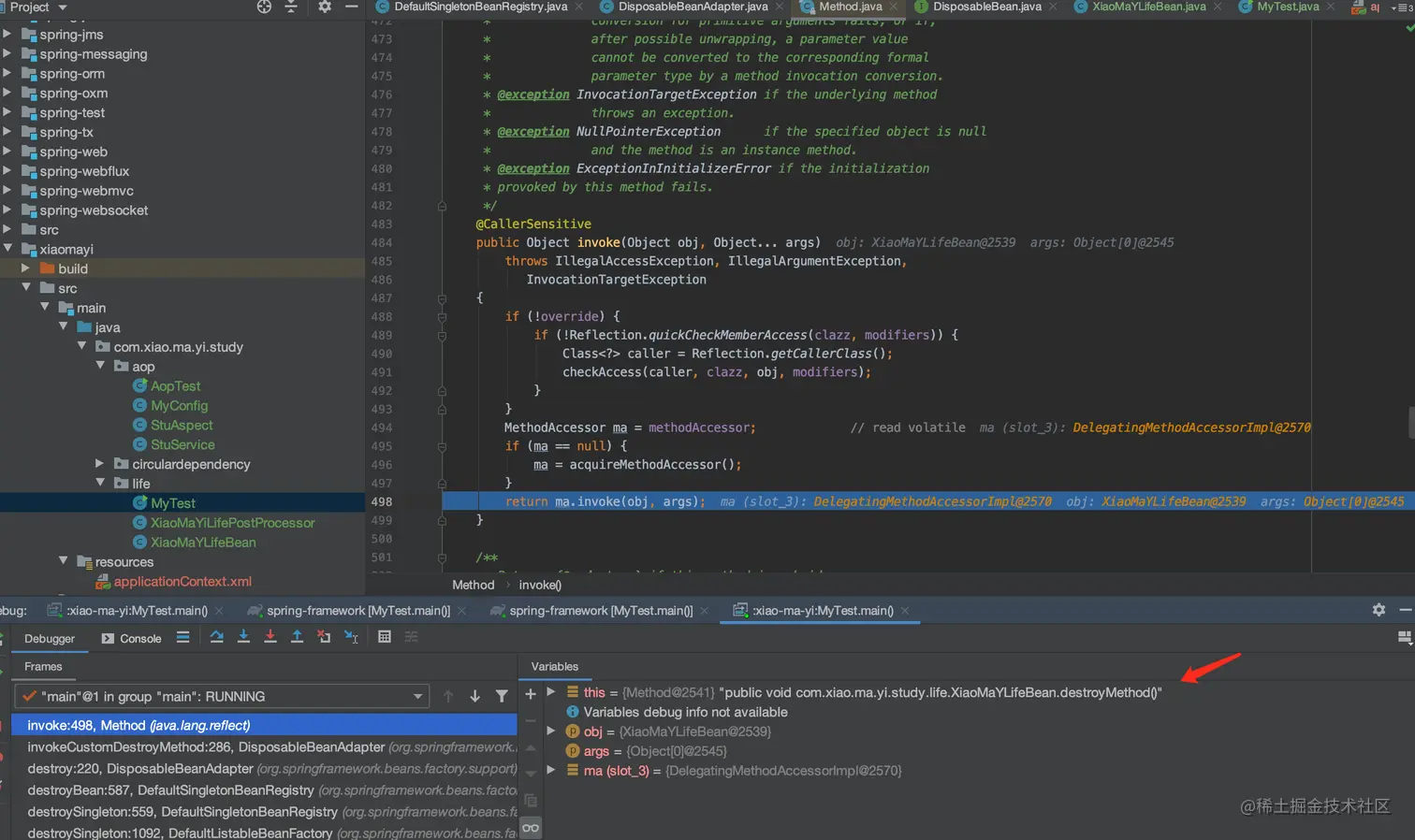The height and width of the screenshot is (840, 1415).
Task: Switch to the DisposableBeanAdapter.java tab
Action: point(693,7)
